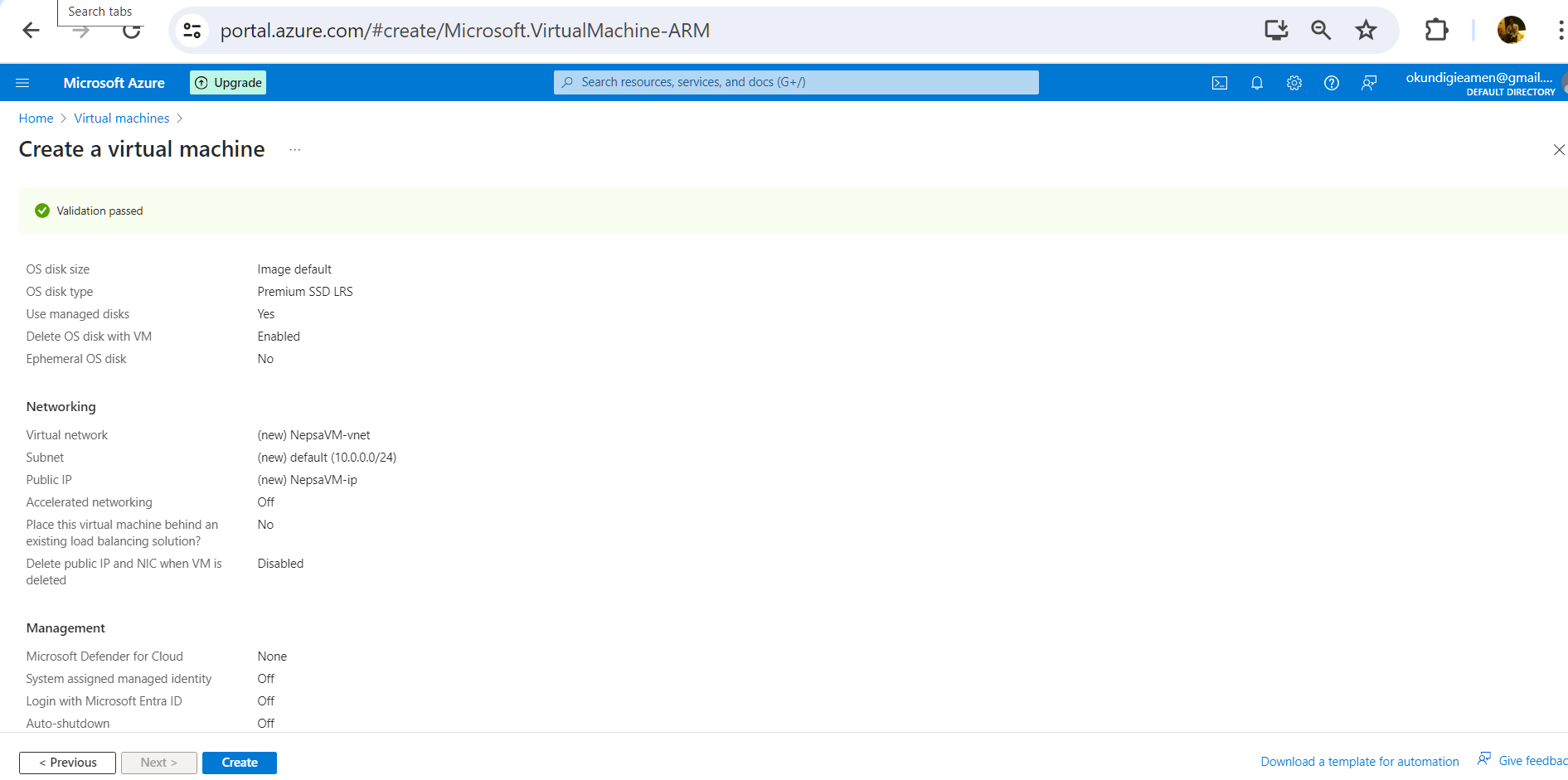This screenshot has height=780, width=1568.
Task: Click the browser back arrow
Action: tap(31, 31)
